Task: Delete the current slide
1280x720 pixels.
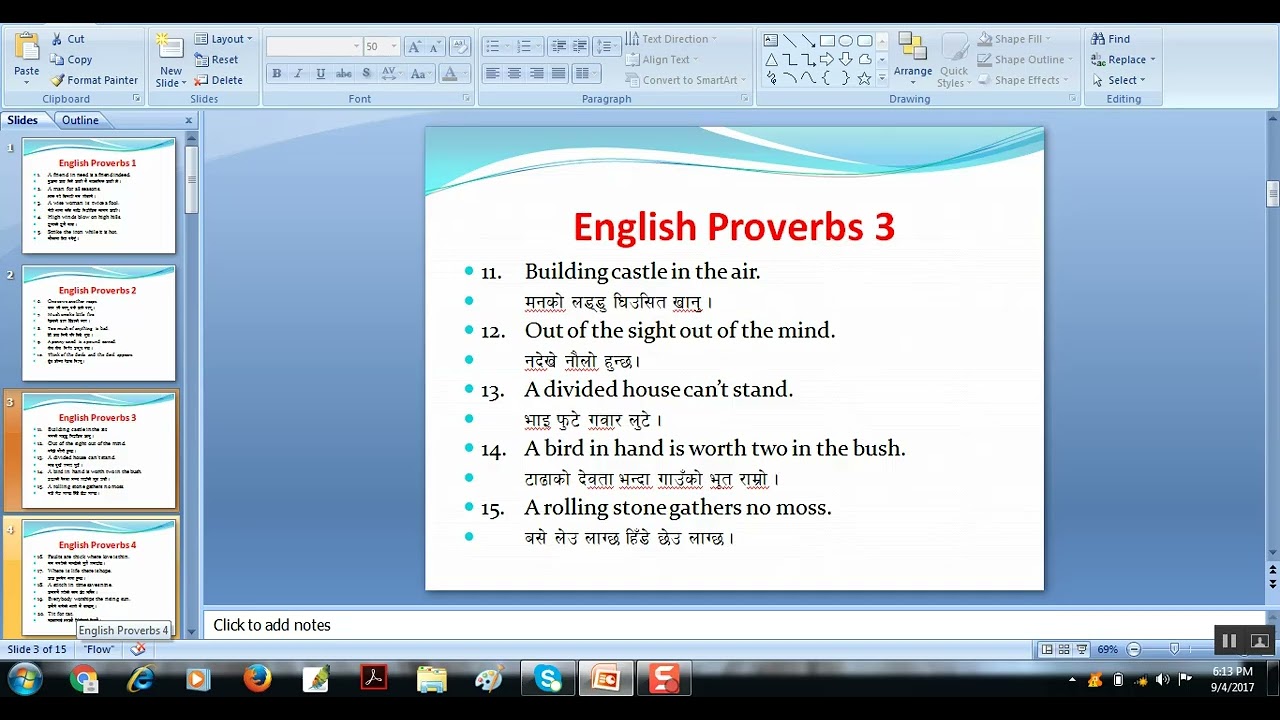Action: click(218, 80)
